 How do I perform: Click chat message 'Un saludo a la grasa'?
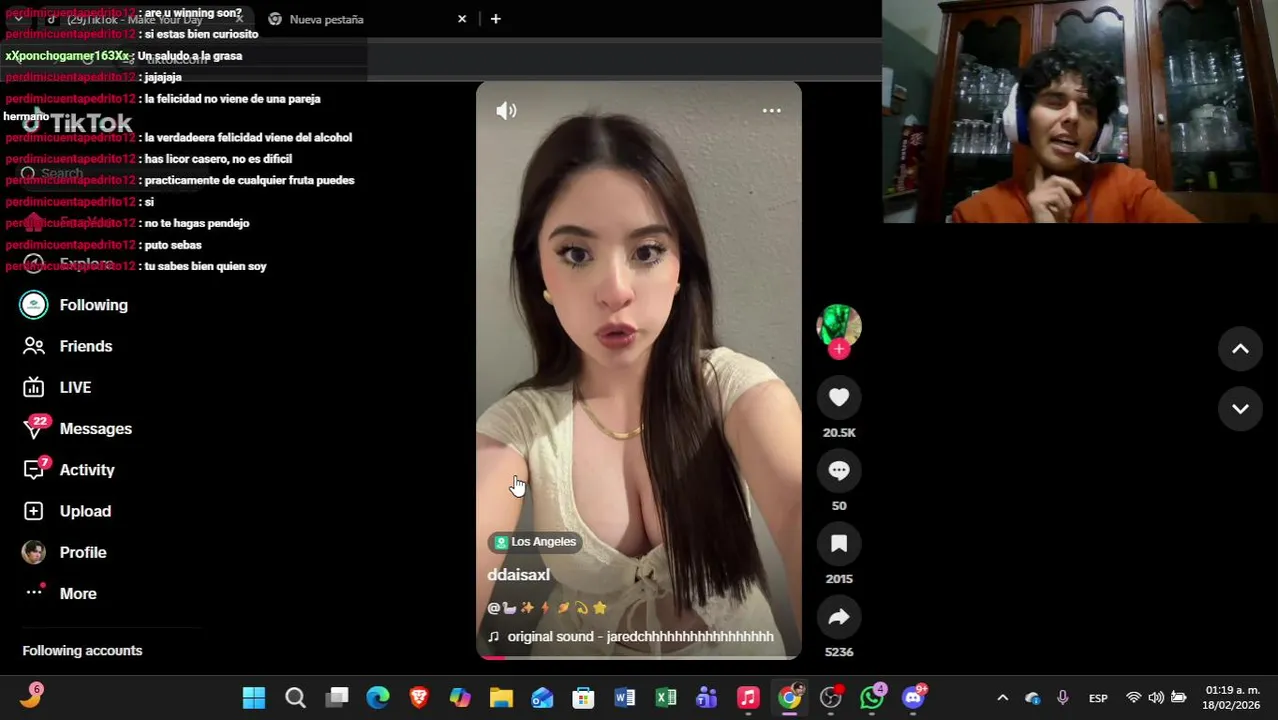pyautogui.click(x=189, y=56)
